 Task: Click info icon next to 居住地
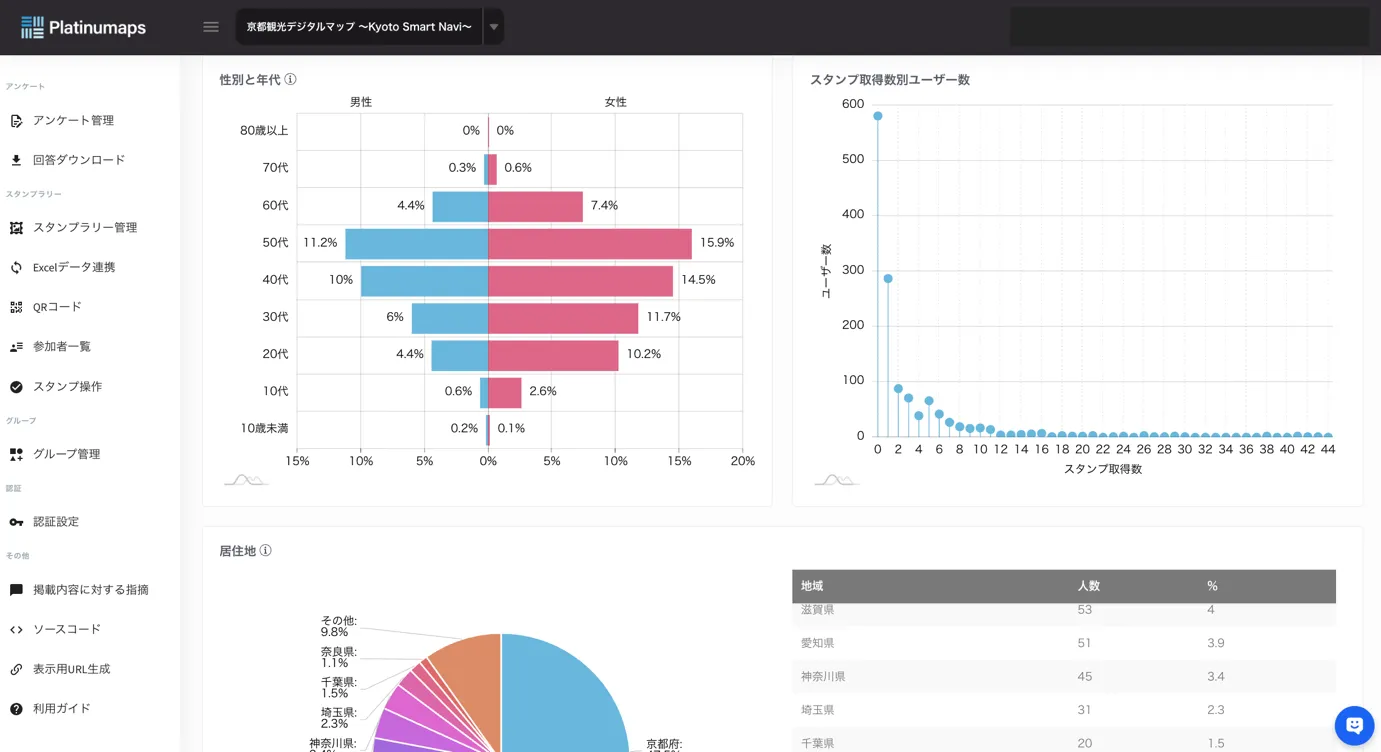(x=265, y=550)
